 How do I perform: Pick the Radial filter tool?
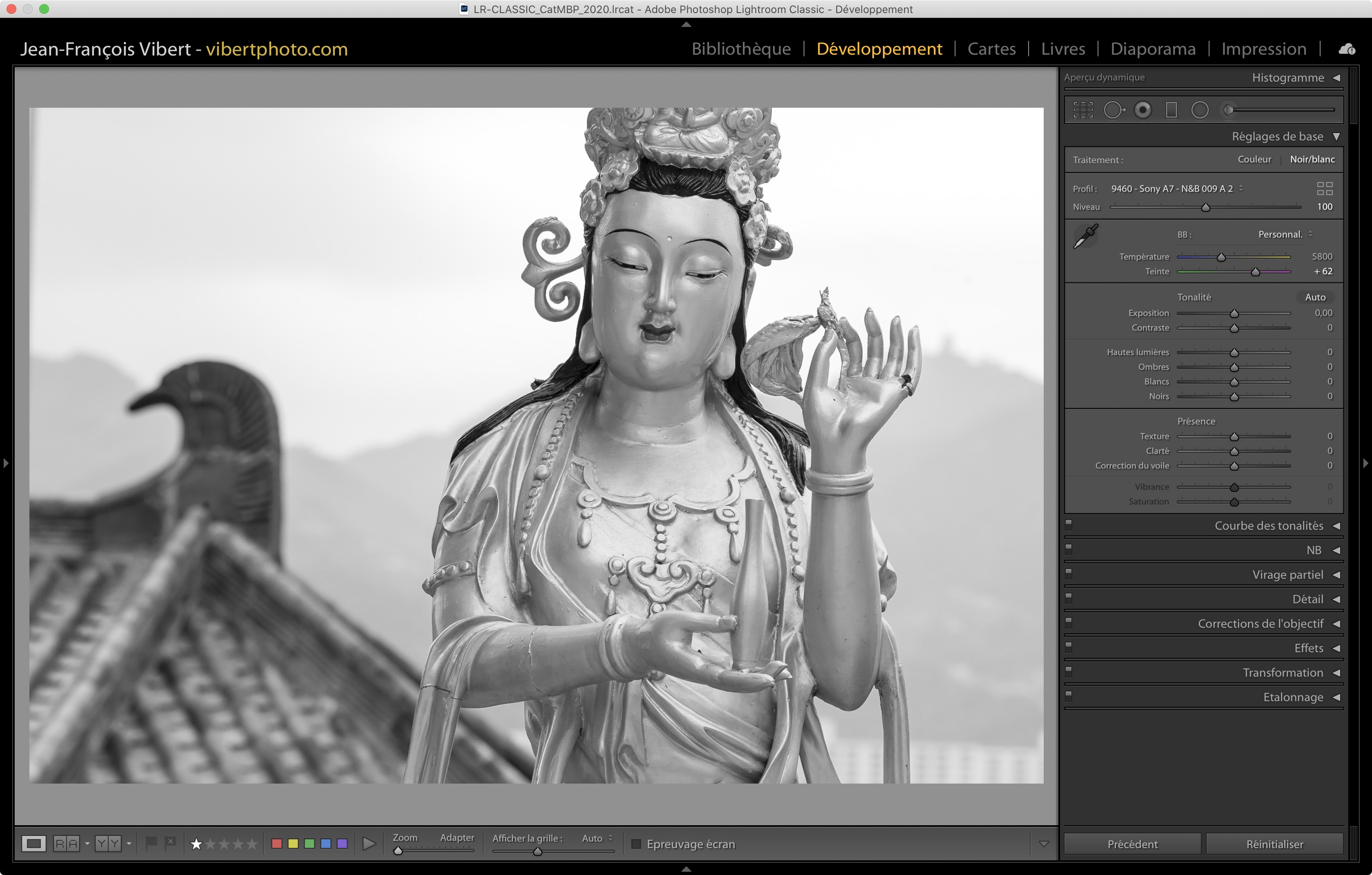tap(1199, 110)
